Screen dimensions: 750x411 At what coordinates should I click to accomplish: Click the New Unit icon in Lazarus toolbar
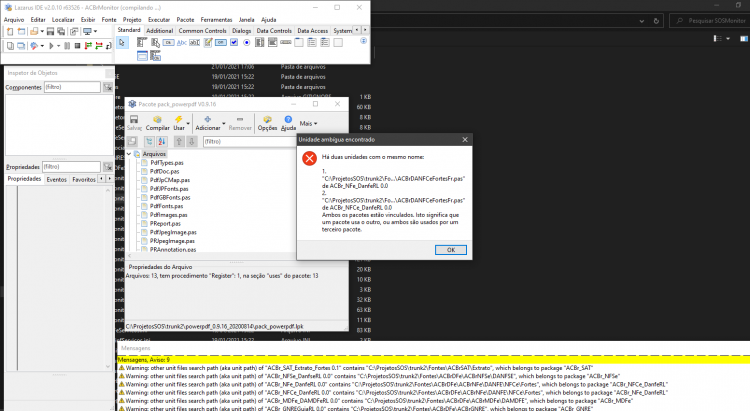(10, 32)
